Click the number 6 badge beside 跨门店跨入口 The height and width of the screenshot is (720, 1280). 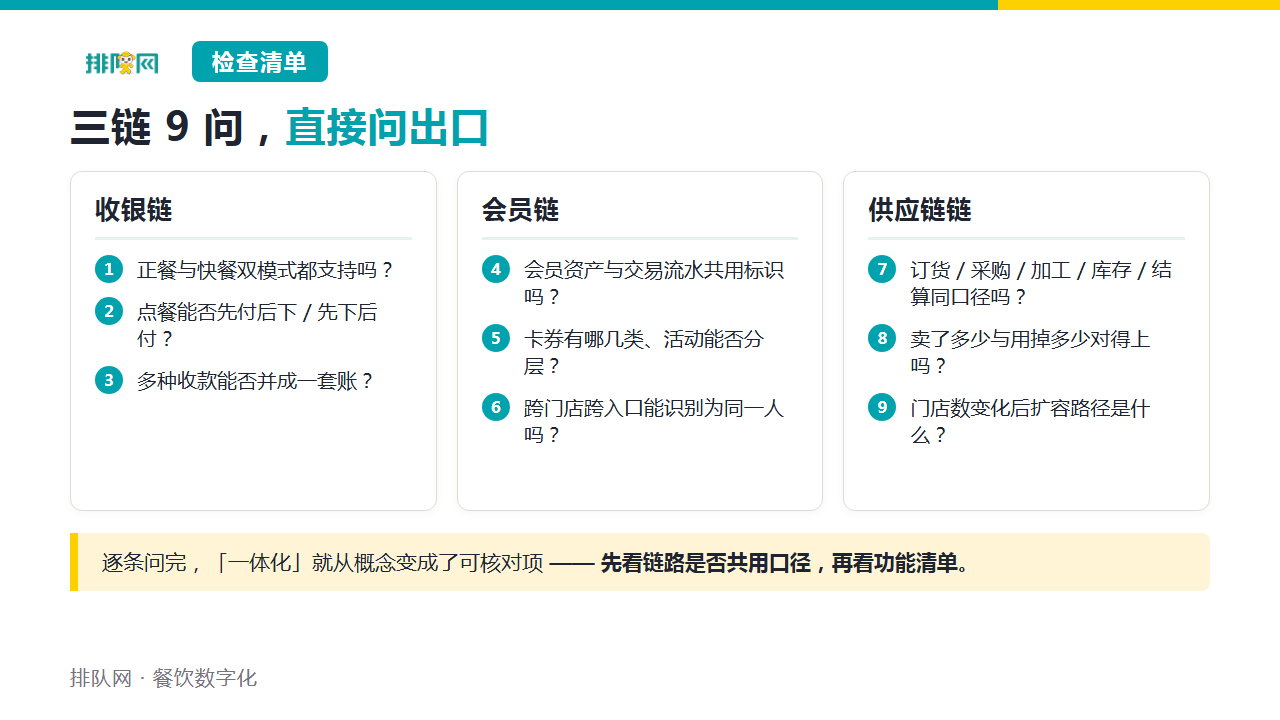pos(496,407)
